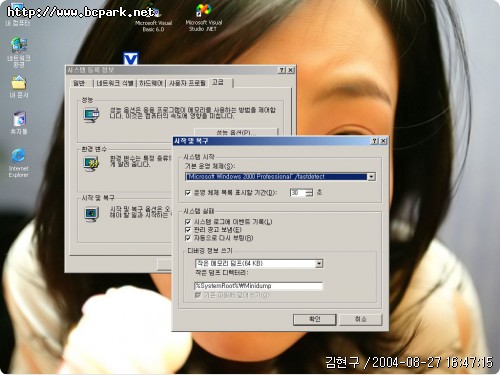Image resolution: width=500 pixels, height=375 pixels.
Task: Click the help question mark in System Properties
Action: click(x=282, y=70)
